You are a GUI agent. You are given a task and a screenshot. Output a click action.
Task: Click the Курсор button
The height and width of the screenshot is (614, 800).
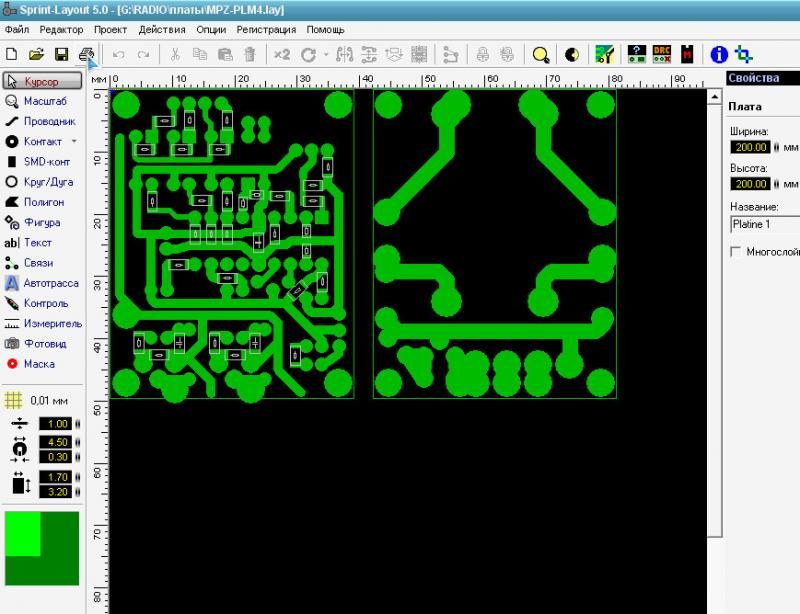tap(42, 81)
